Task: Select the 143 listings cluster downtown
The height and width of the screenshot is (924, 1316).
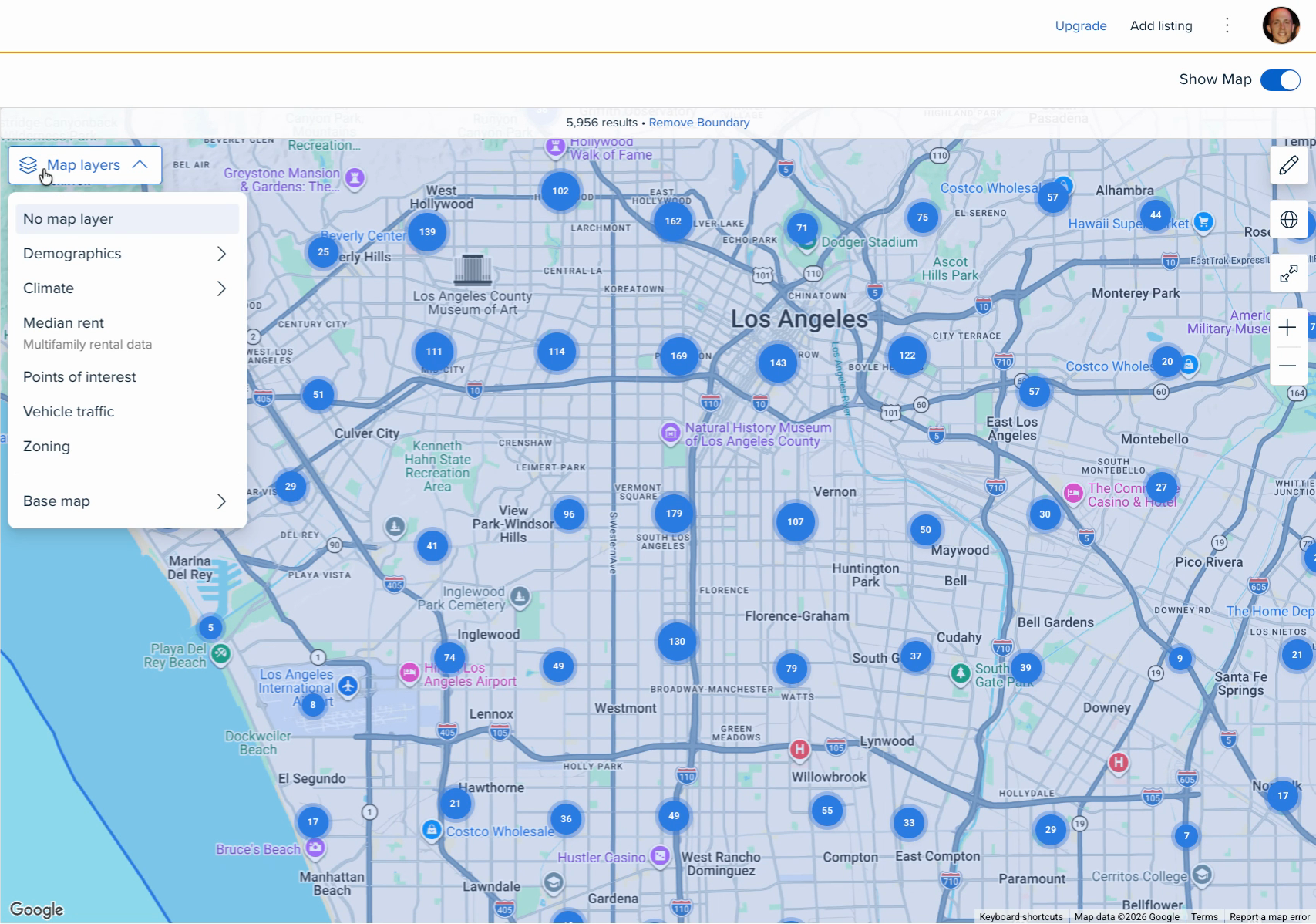Action: pos(778,363)
